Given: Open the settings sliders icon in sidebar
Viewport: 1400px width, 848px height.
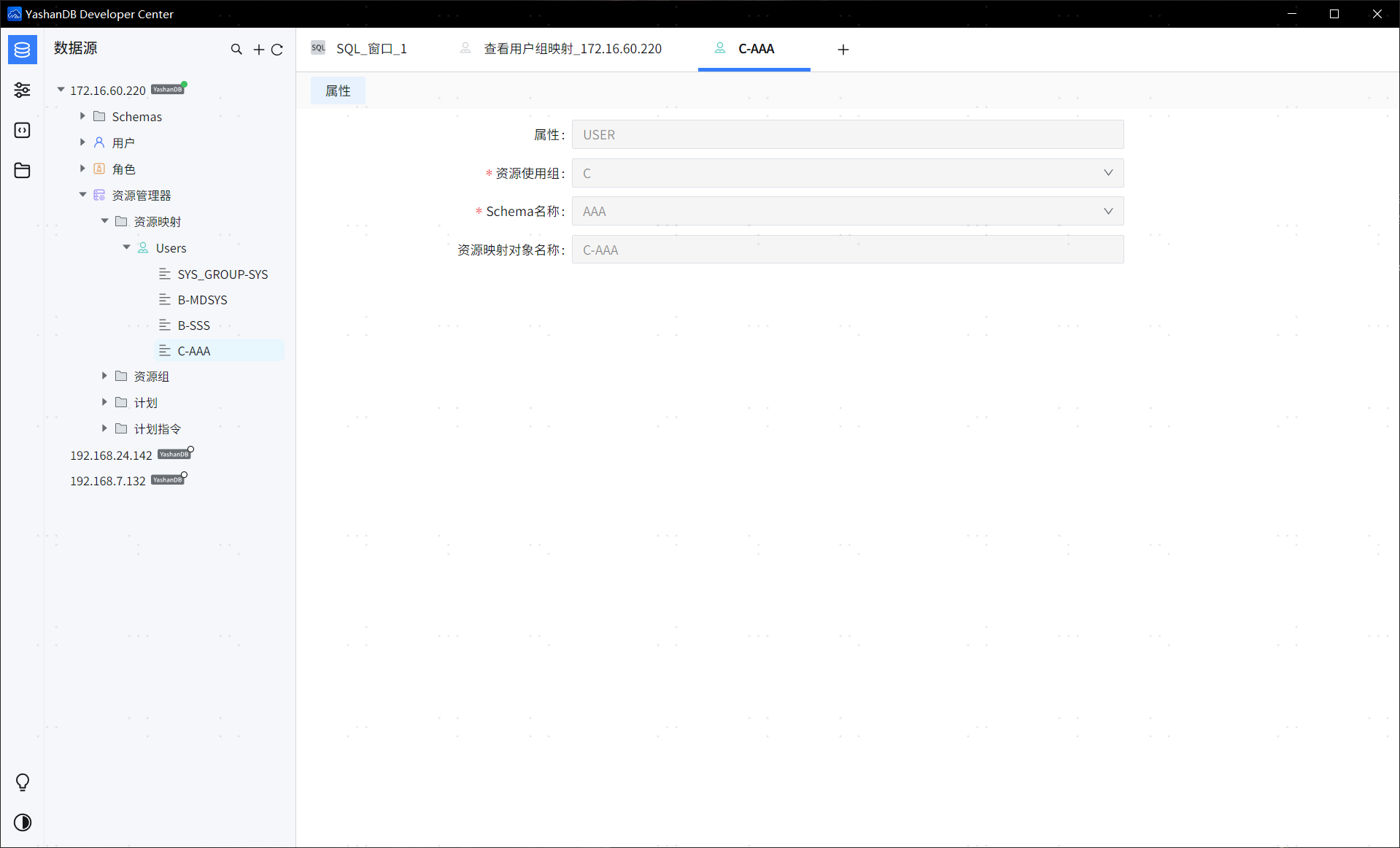Looking at the screenshot, I should click(x=23, y=90).
